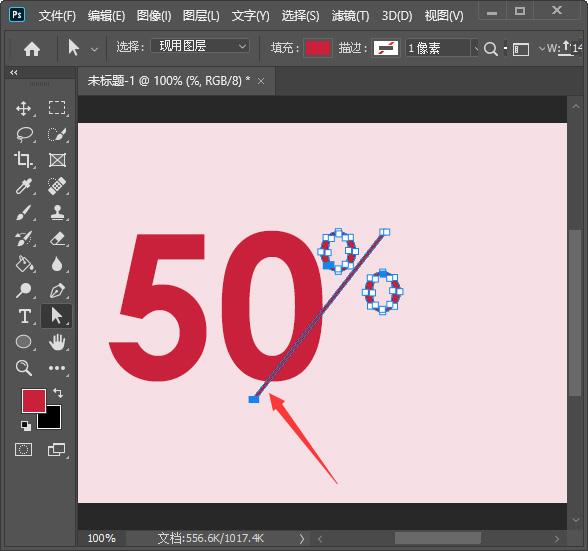
Task: Click the 100% zoom level field
Action: tap(102, 539)
